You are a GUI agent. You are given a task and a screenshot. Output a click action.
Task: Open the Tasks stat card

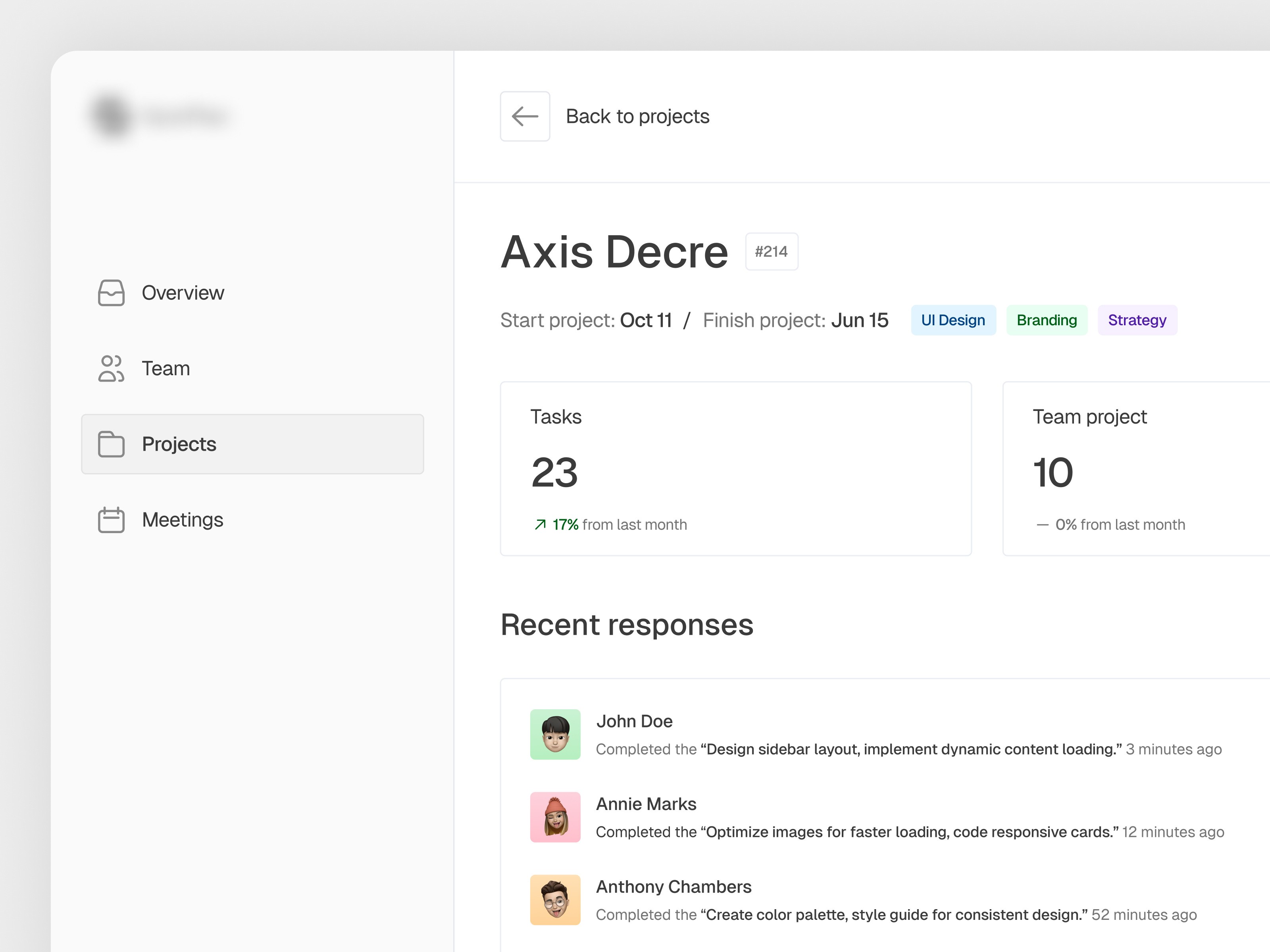[x=735, y=468]
